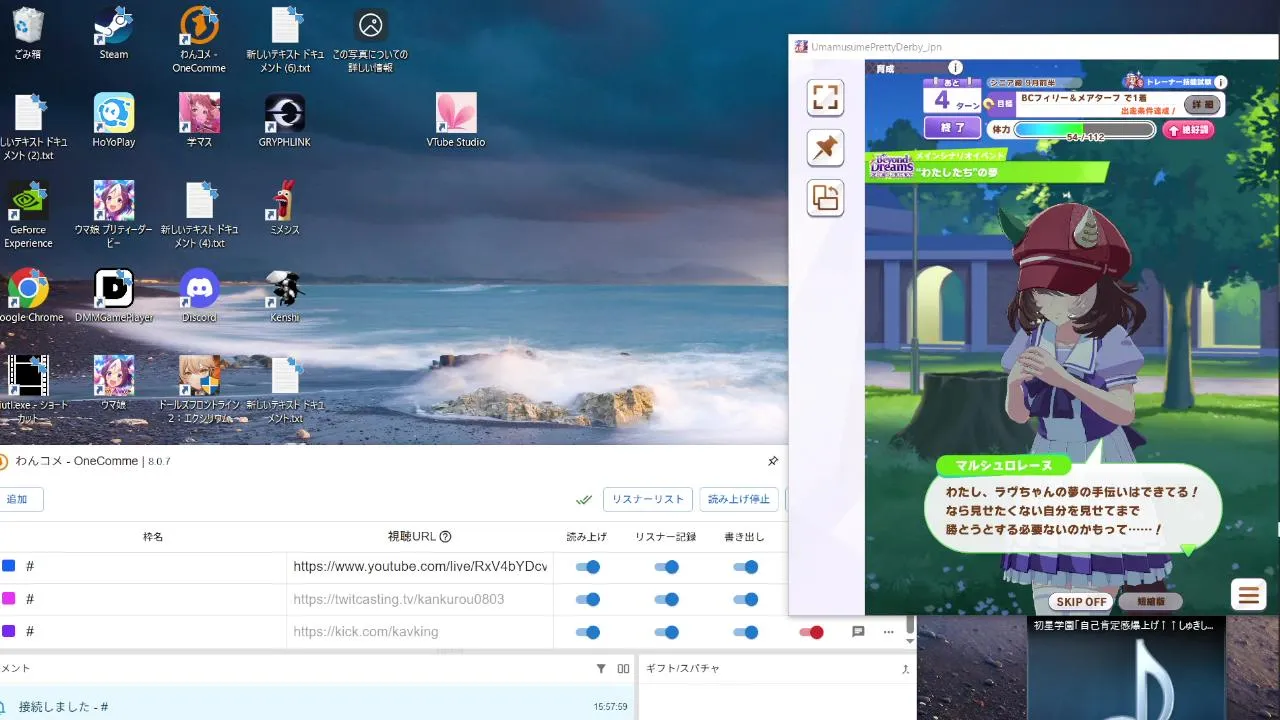Switch off the red connection toggle on kick row
The height and width of the screenshot is (720, 1280).
click(x=811, y=632)
